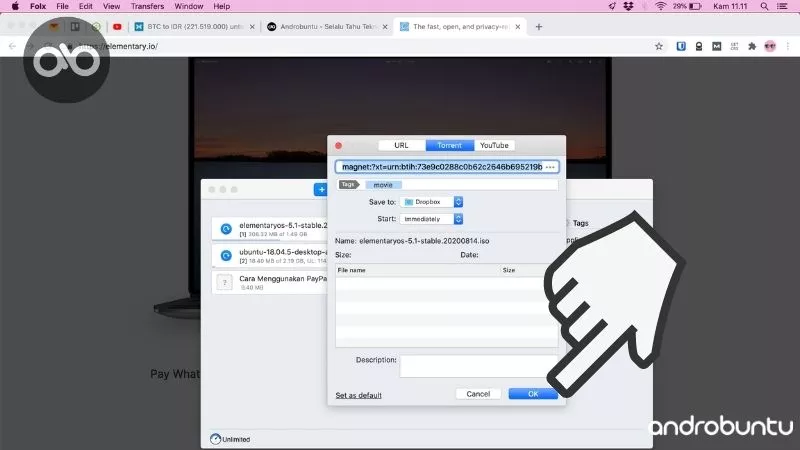Close the BTC to IDR tab
This screenshot has height=450, width=800.
(252, 27)
